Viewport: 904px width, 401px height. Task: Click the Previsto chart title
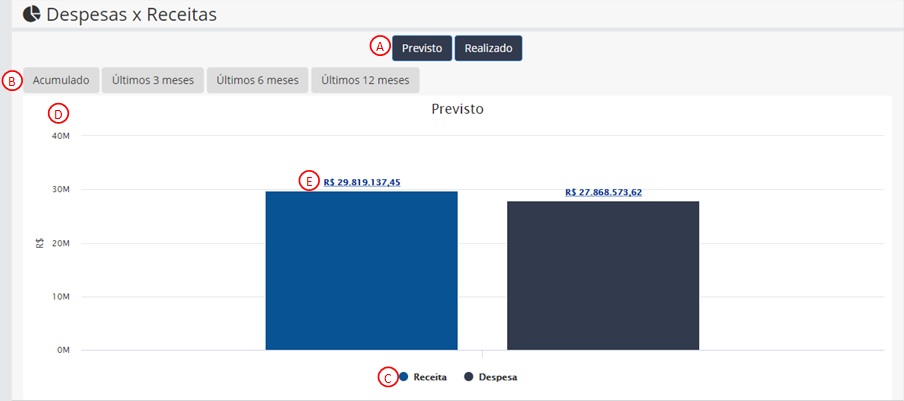pyautogui.click(x=457, y=109)
